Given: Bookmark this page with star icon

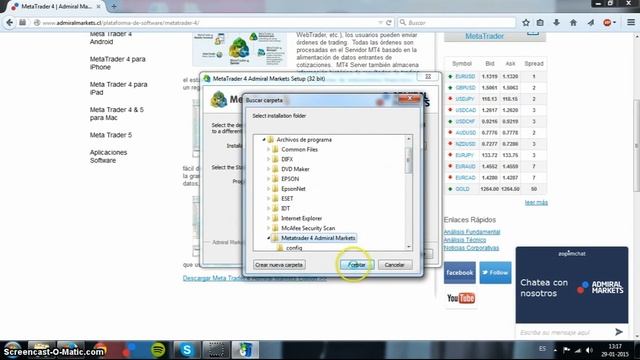Looking at the screenshot, I should 526,23.
